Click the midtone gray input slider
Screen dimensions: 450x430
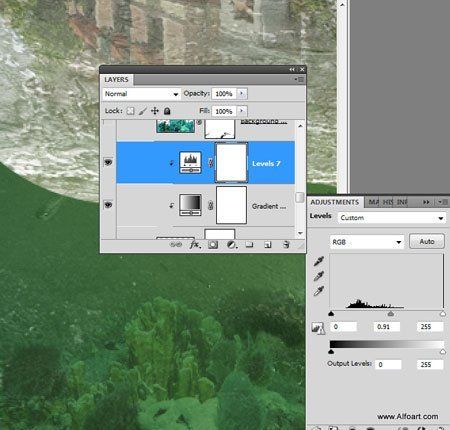(x=391, y=314)
